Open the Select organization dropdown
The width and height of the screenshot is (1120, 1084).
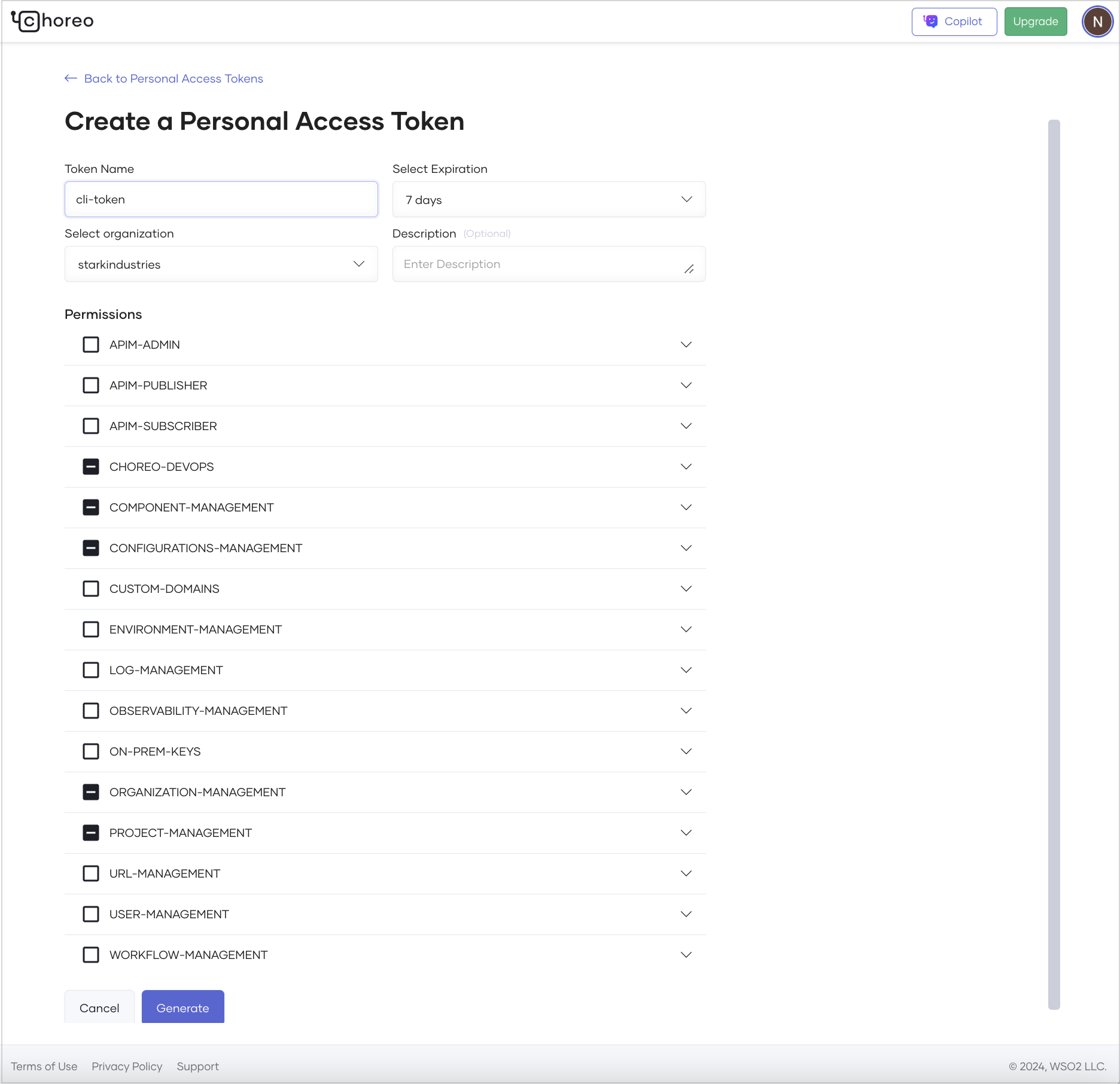click(x=221, y=264)
